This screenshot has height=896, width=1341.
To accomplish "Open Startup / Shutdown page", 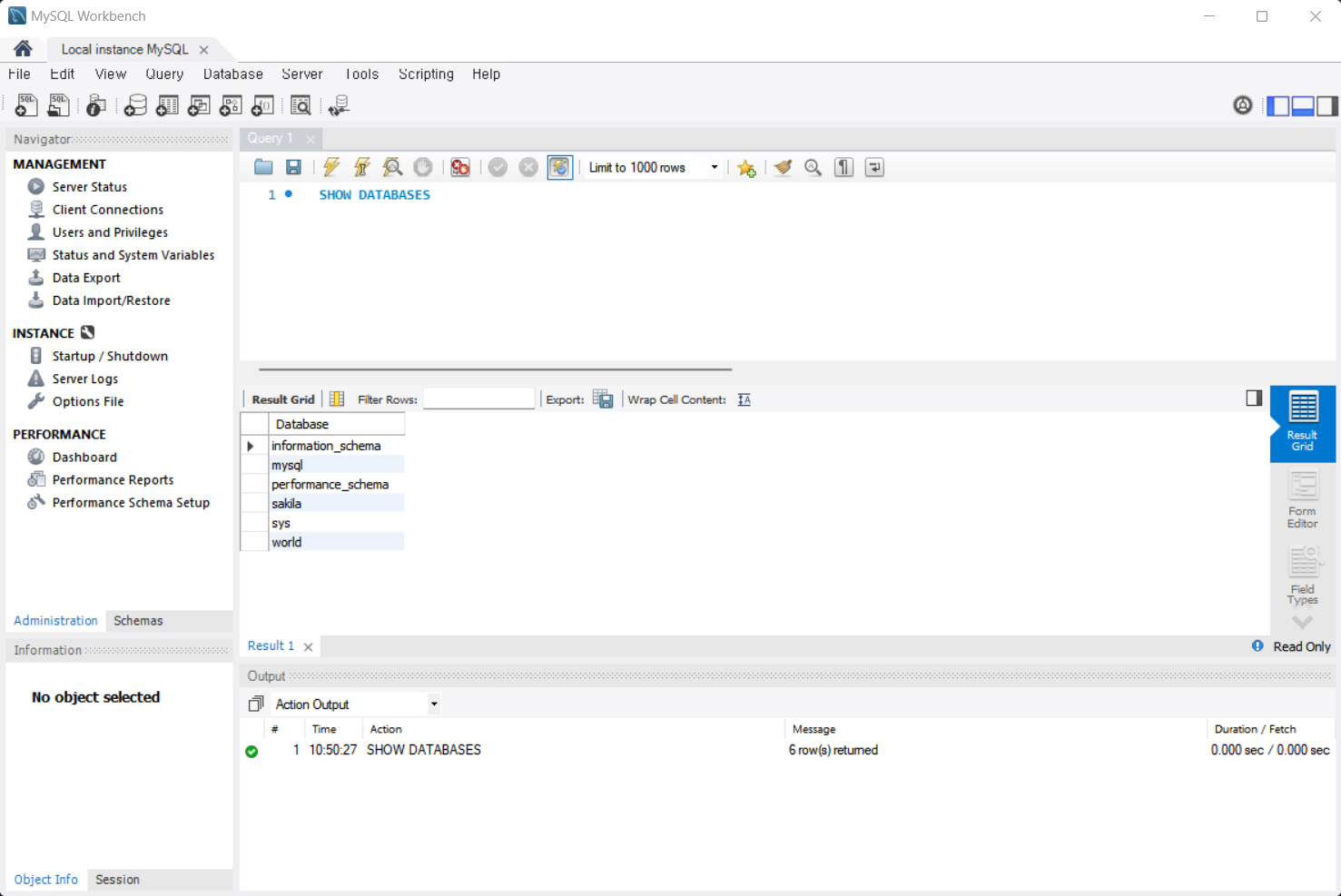I will [110, 356].
